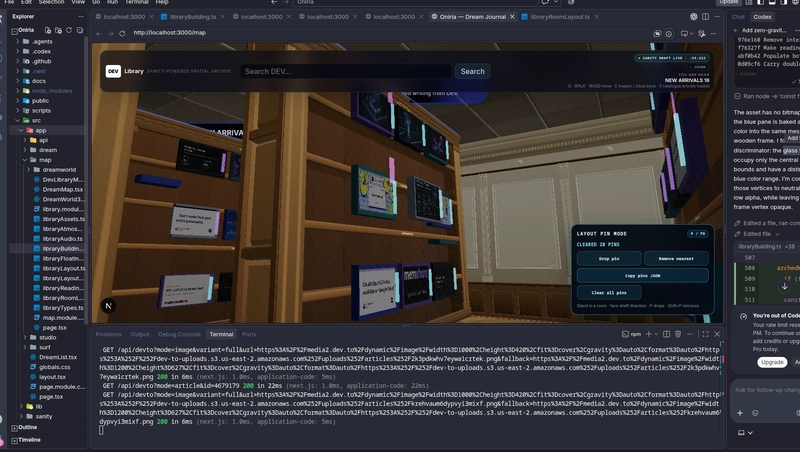
Task: Switch to the Chat tab
Action: click(x=738, y=17)
